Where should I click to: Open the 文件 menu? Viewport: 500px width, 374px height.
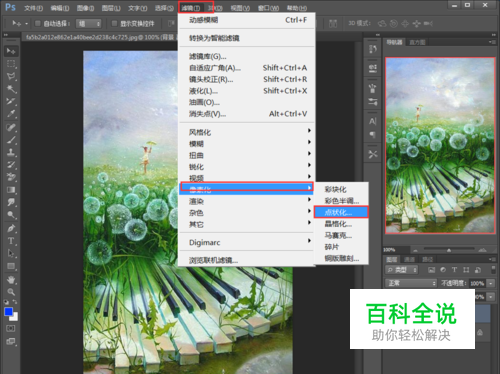coord(33,8)
